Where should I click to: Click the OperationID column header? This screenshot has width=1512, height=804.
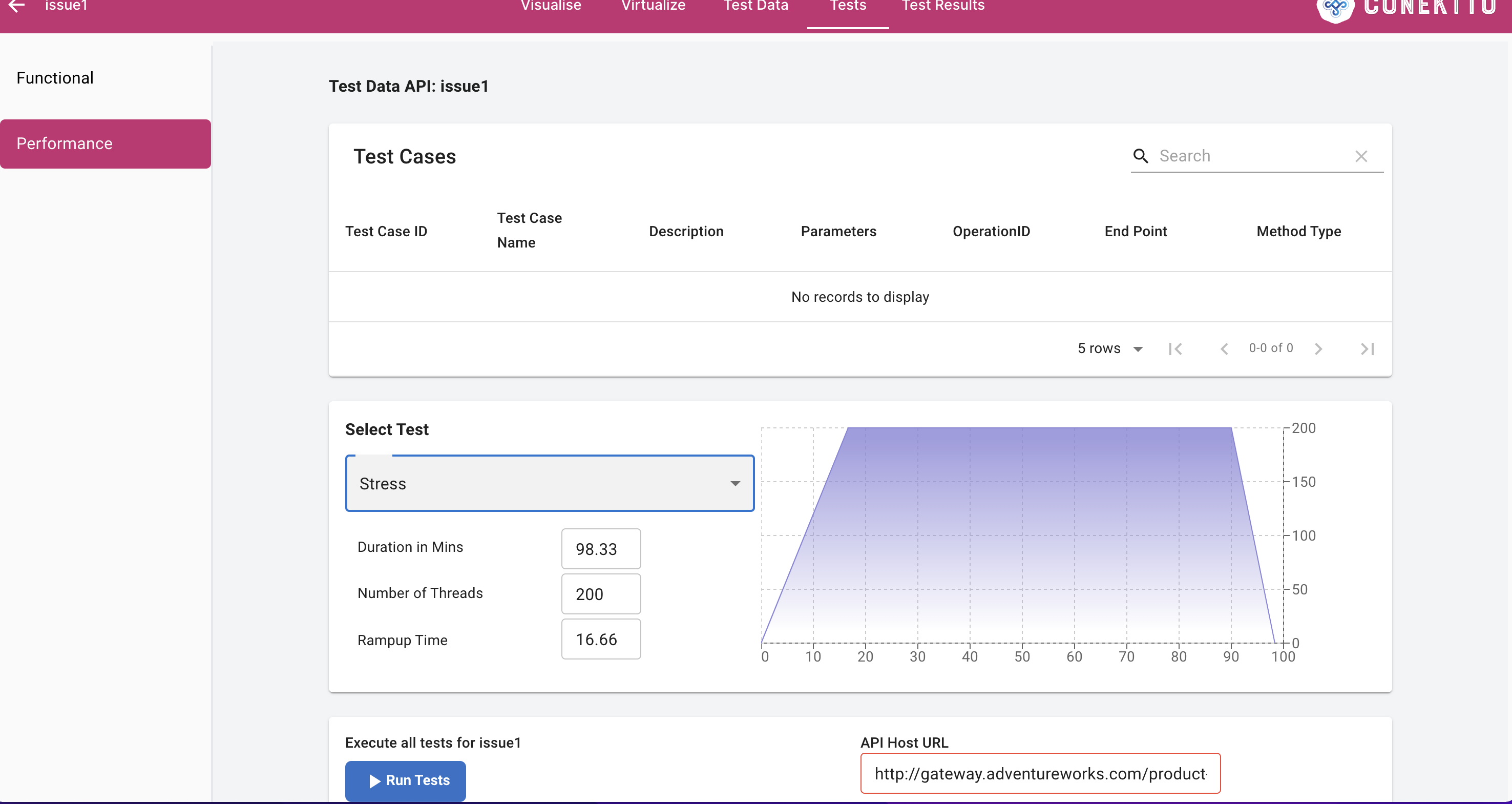[x=991, y=232]
